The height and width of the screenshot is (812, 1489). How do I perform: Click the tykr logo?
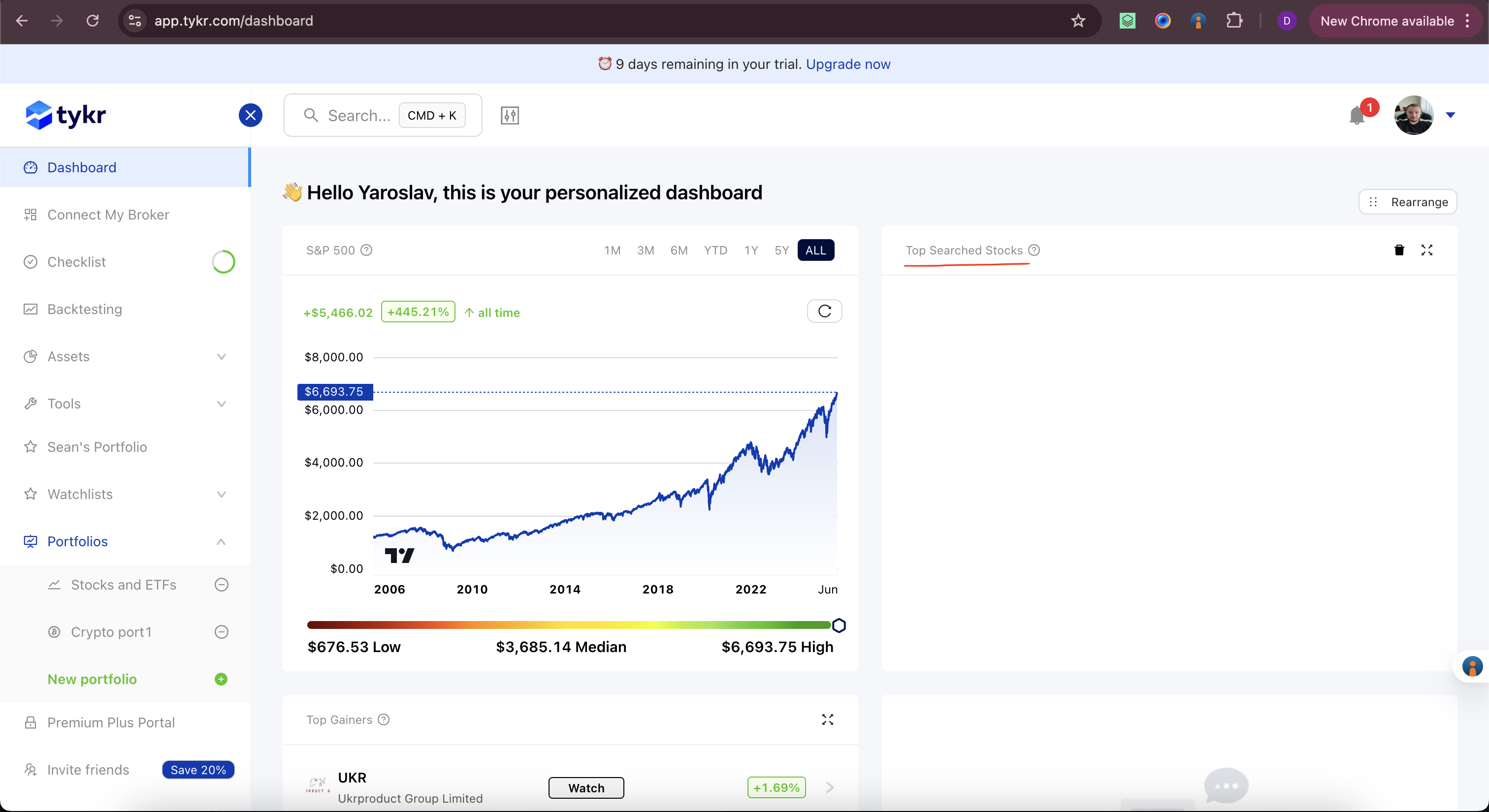point(66,115)
